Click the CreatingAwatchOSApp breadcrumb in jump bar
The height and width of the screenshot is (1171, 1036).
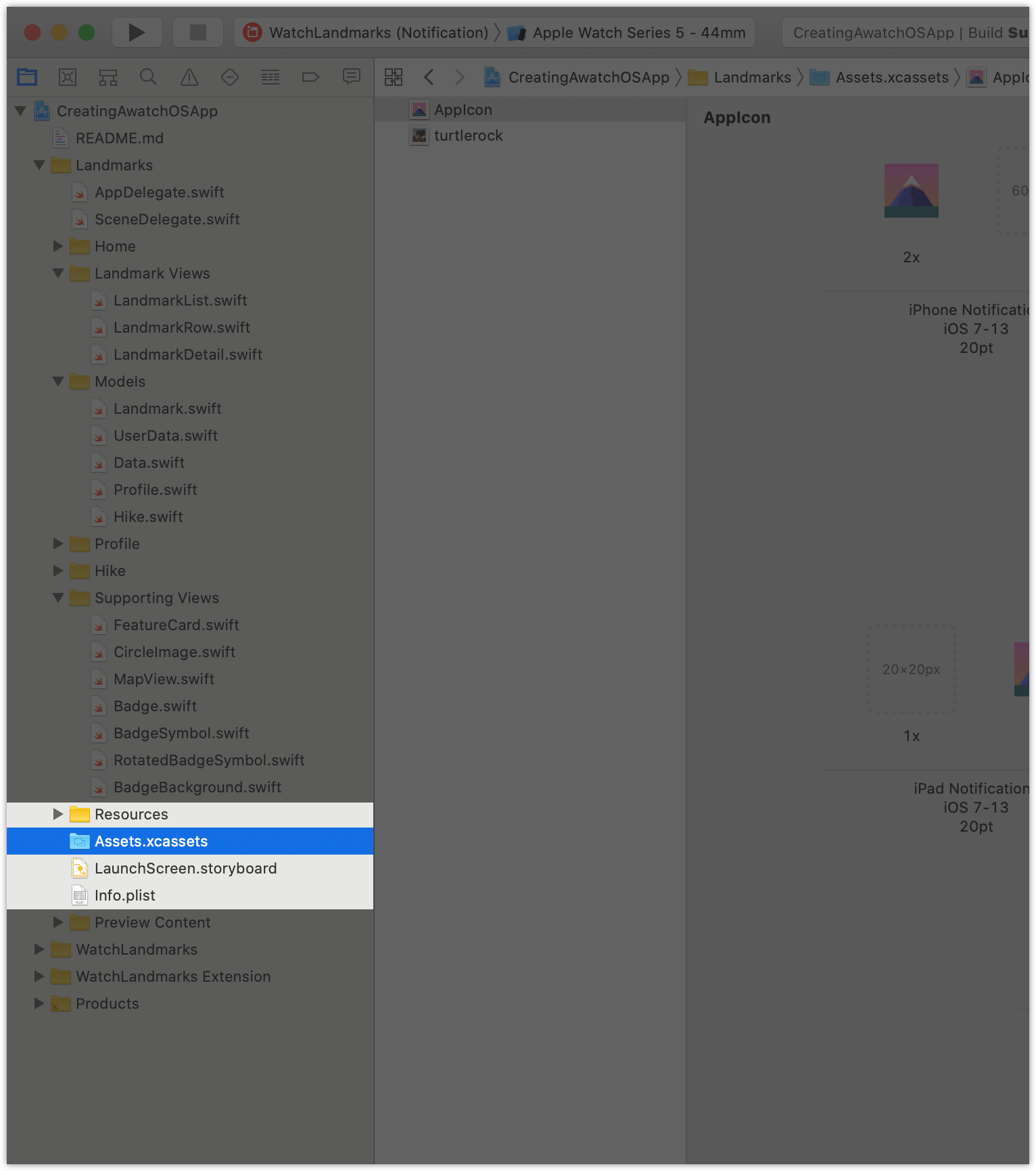pos(577,77)
